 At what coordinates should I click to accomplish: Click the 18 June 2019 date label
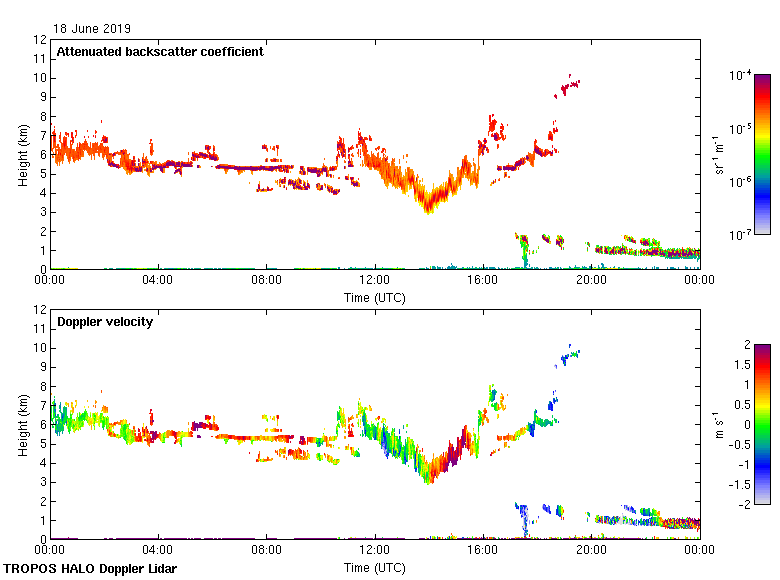92,29
